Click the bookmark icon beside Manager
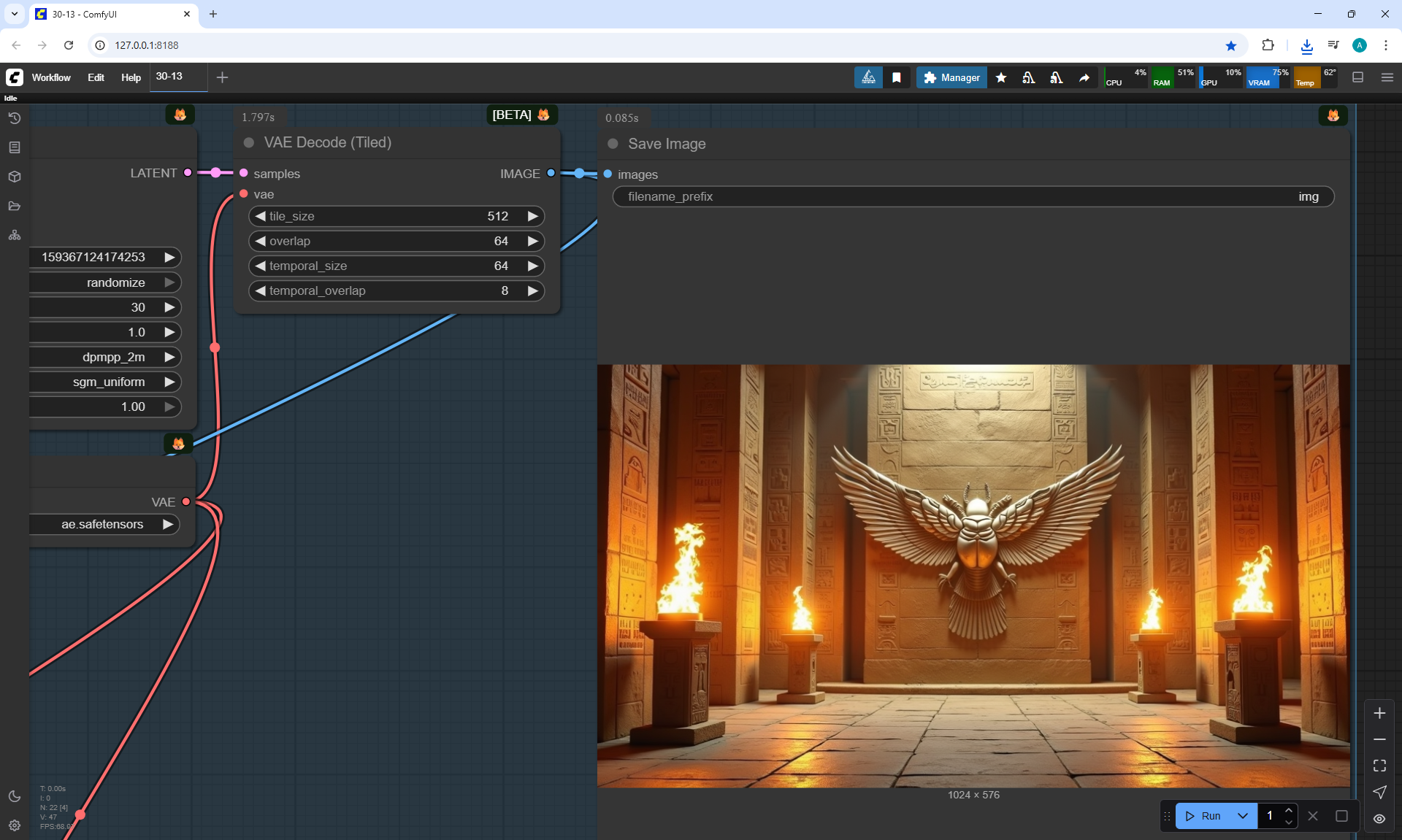 pos(897,77)
